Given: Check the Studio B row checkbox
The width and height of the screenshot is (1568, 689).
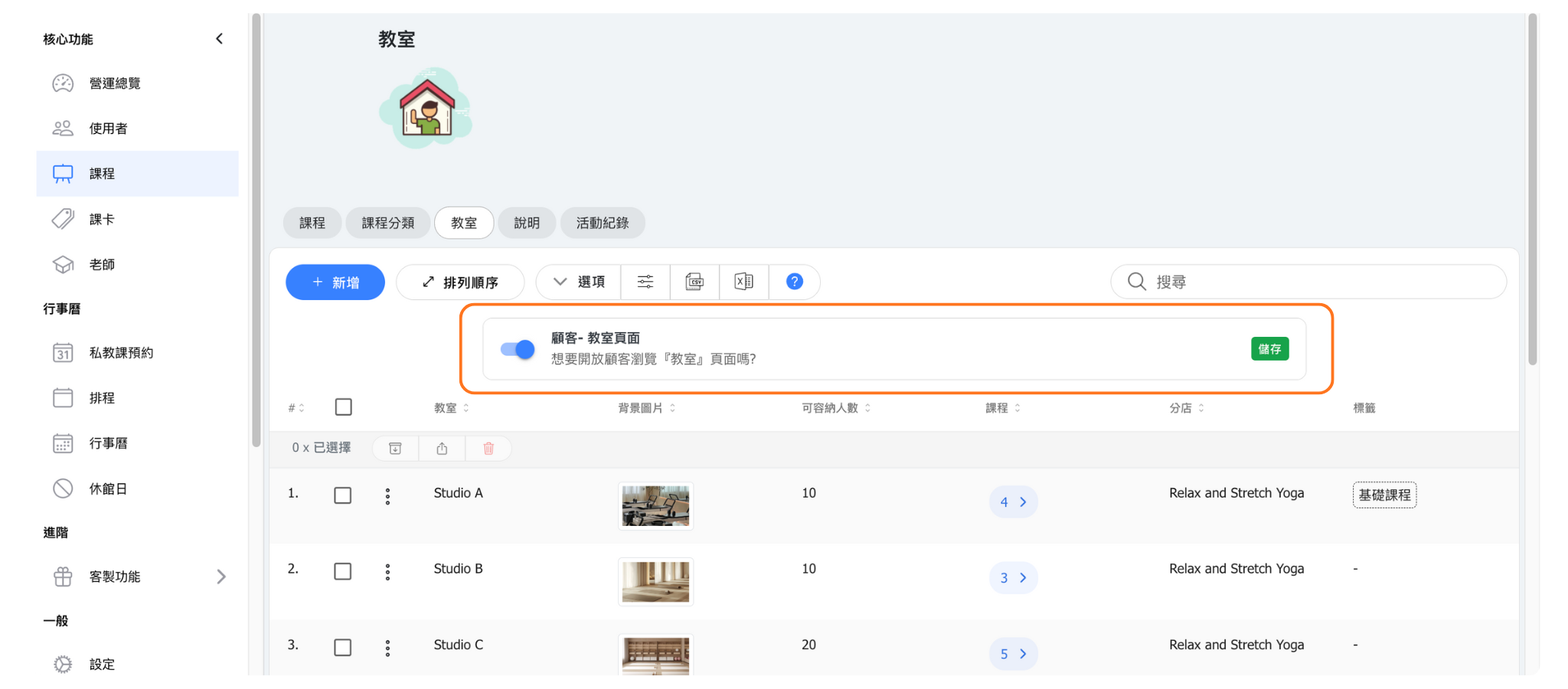Looking at the screenshot, I should (343, 572).
